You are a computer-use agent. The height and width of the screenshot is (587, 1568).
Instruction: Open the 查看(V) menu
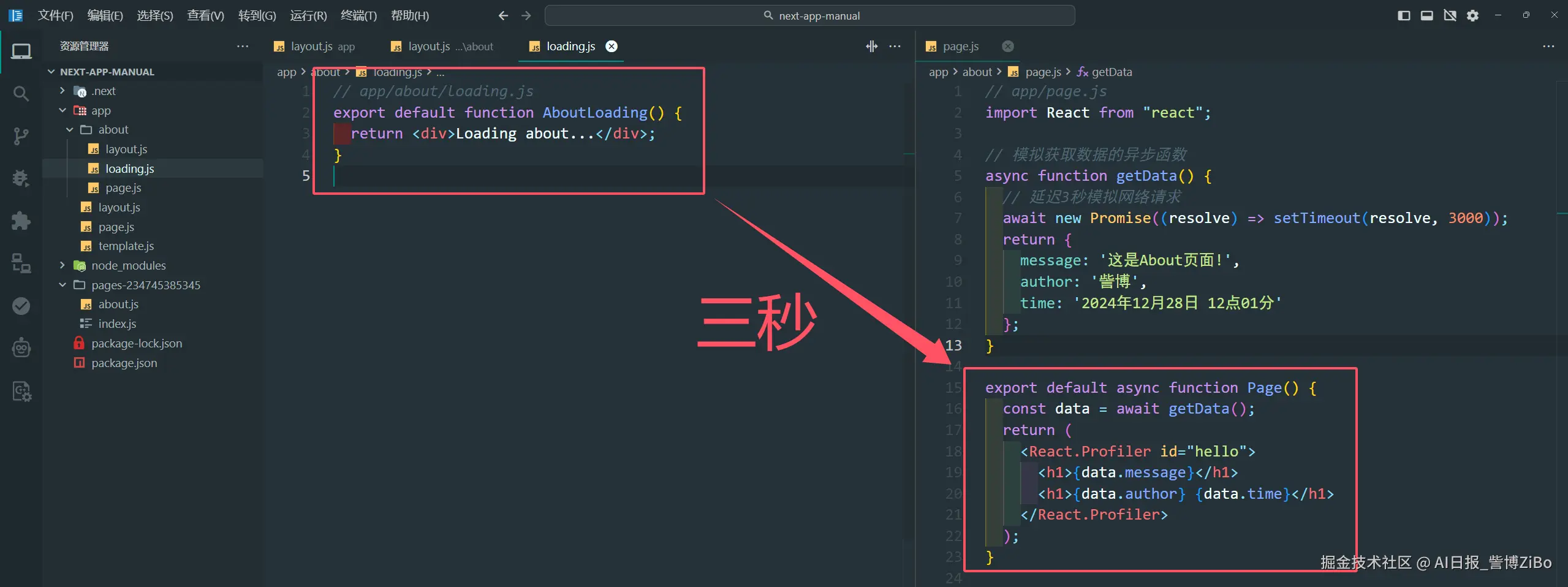click(205, 15)
